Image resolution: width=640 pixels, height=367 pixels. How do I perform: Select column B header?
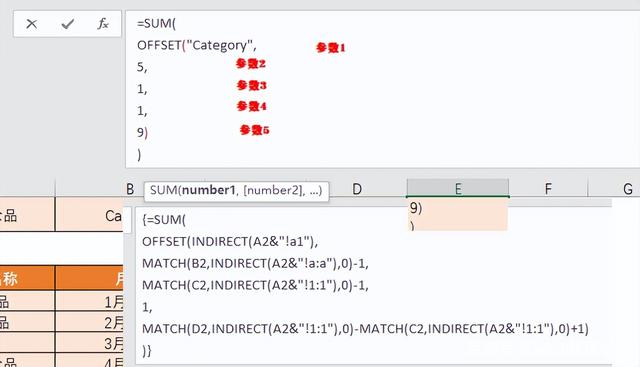click(x=130, y=189)
